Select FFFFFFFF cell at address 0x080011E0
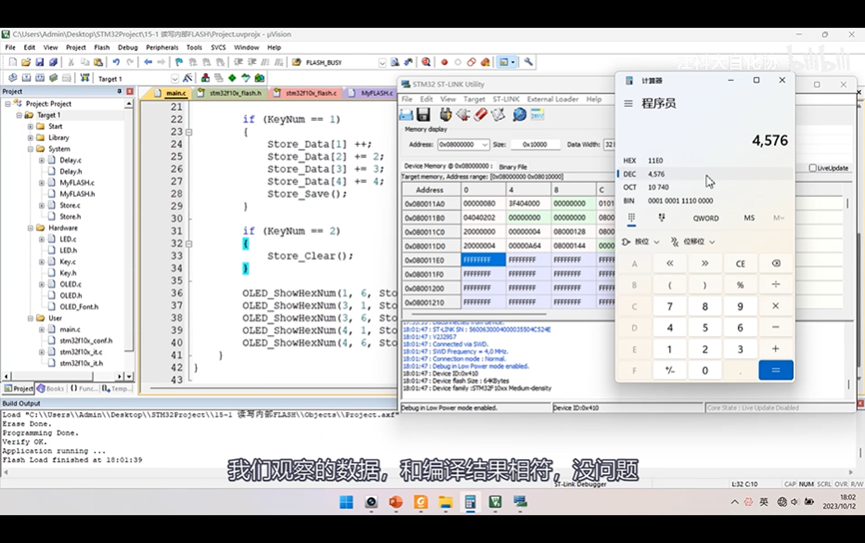The image size is (865, 543). tap(483, 260)
